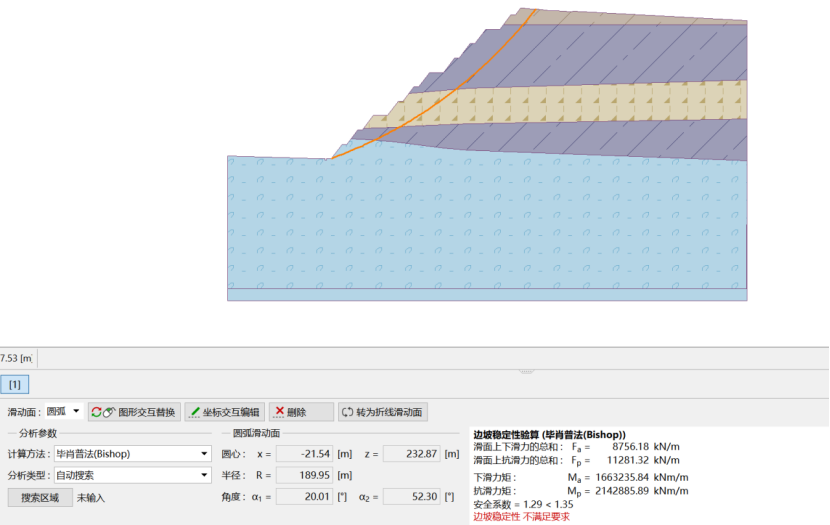This screenshot has width=830, height=525.
Task: Click the 搜索区域 button
Action: coord(40,497)
